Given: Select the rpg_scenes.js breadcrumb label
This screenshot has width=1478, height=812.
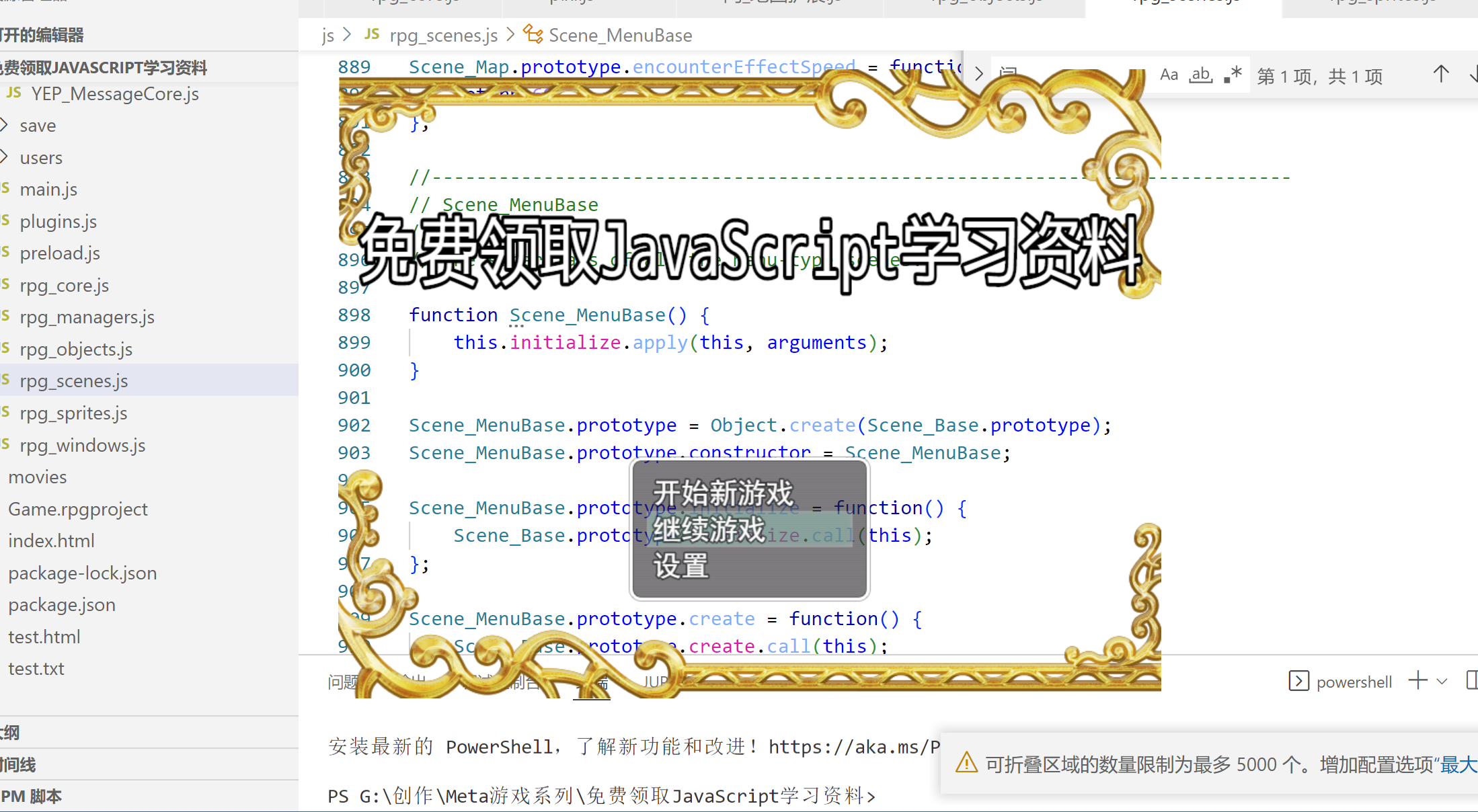Looking at the screenshot, I should 443,36.
